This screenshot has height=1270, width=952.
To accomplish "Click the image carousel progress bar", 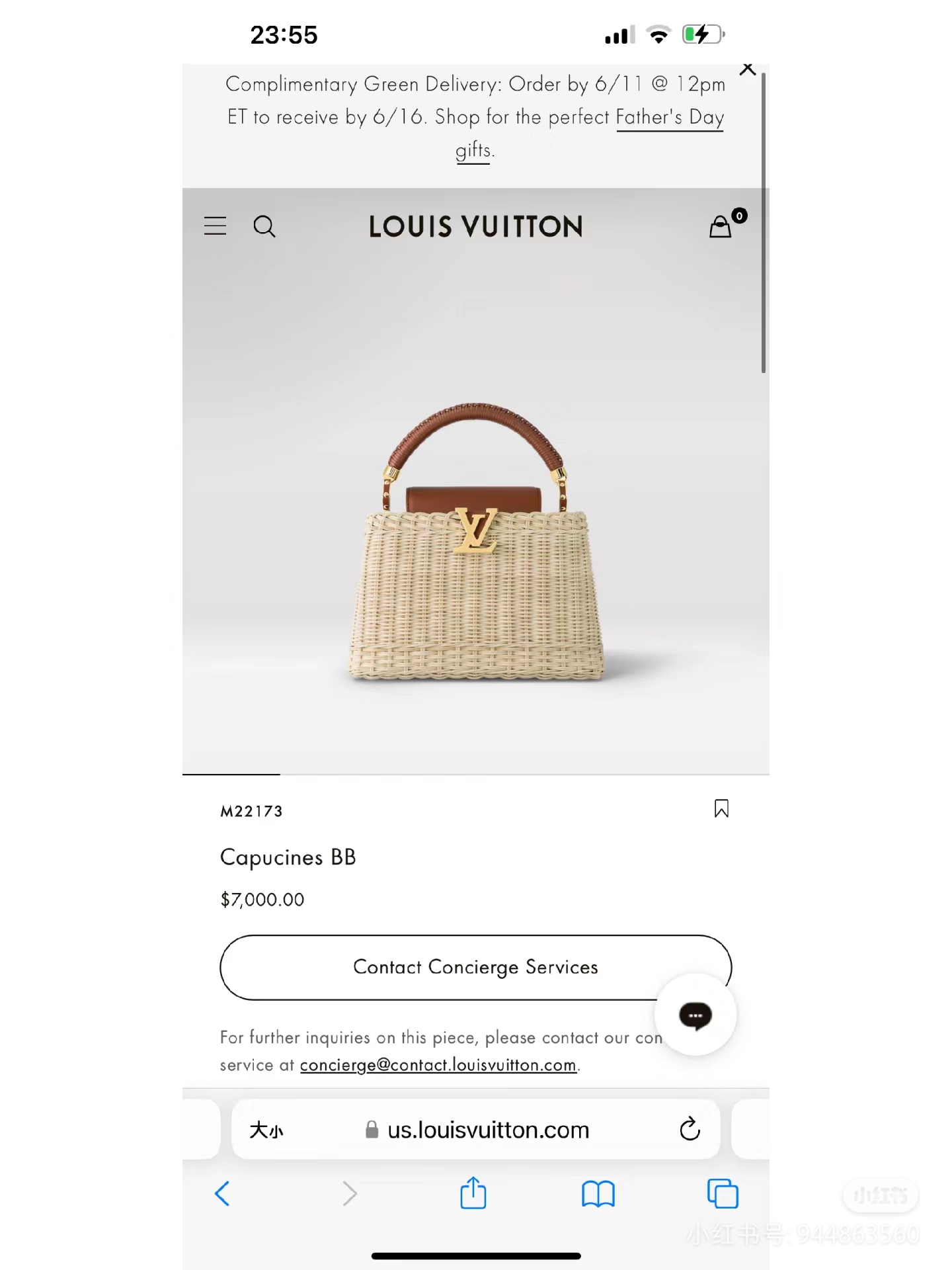I will (476, 774).
